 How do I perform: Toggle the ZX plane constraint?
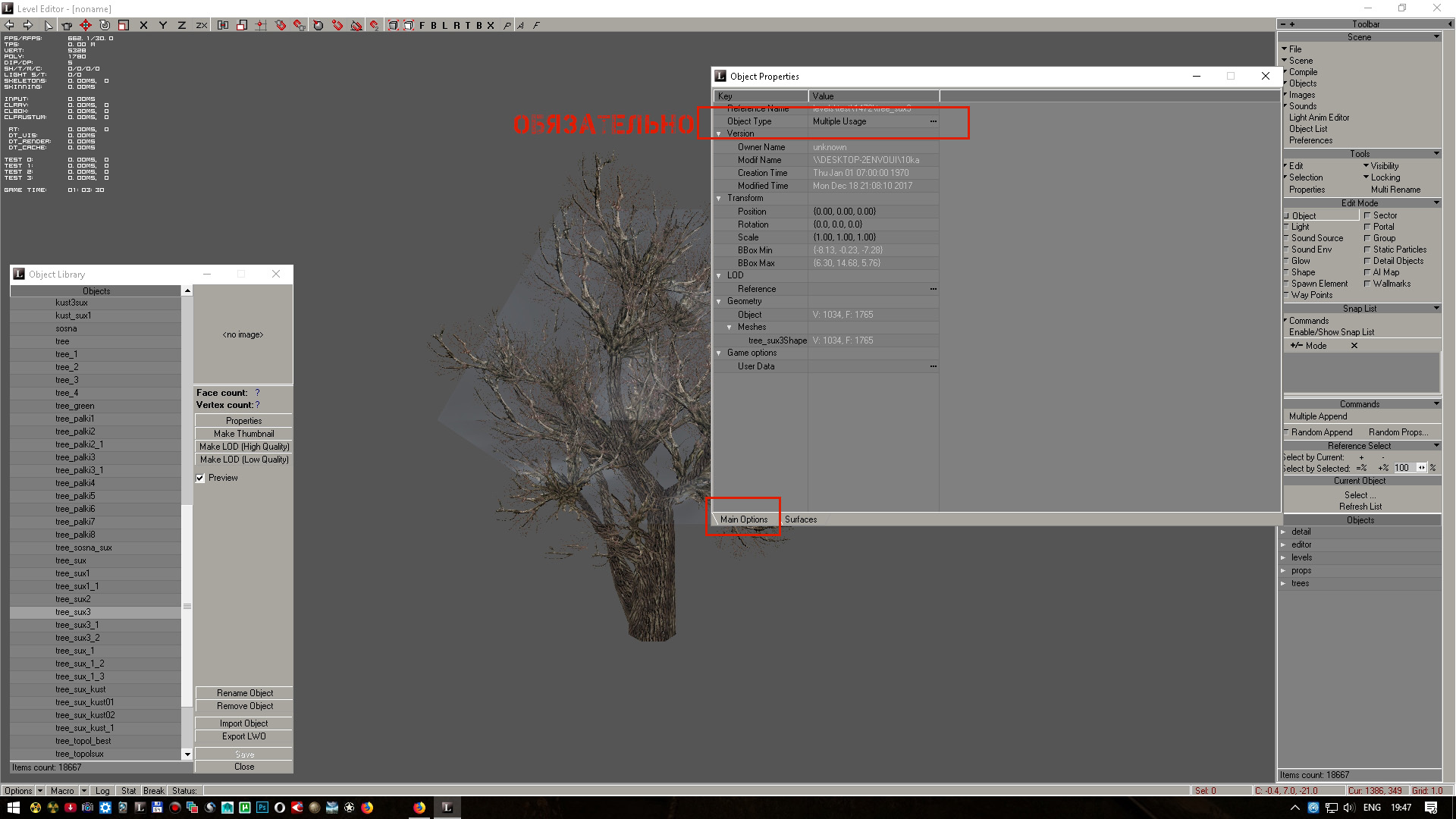pyautogui.click(x=201, y=25)
